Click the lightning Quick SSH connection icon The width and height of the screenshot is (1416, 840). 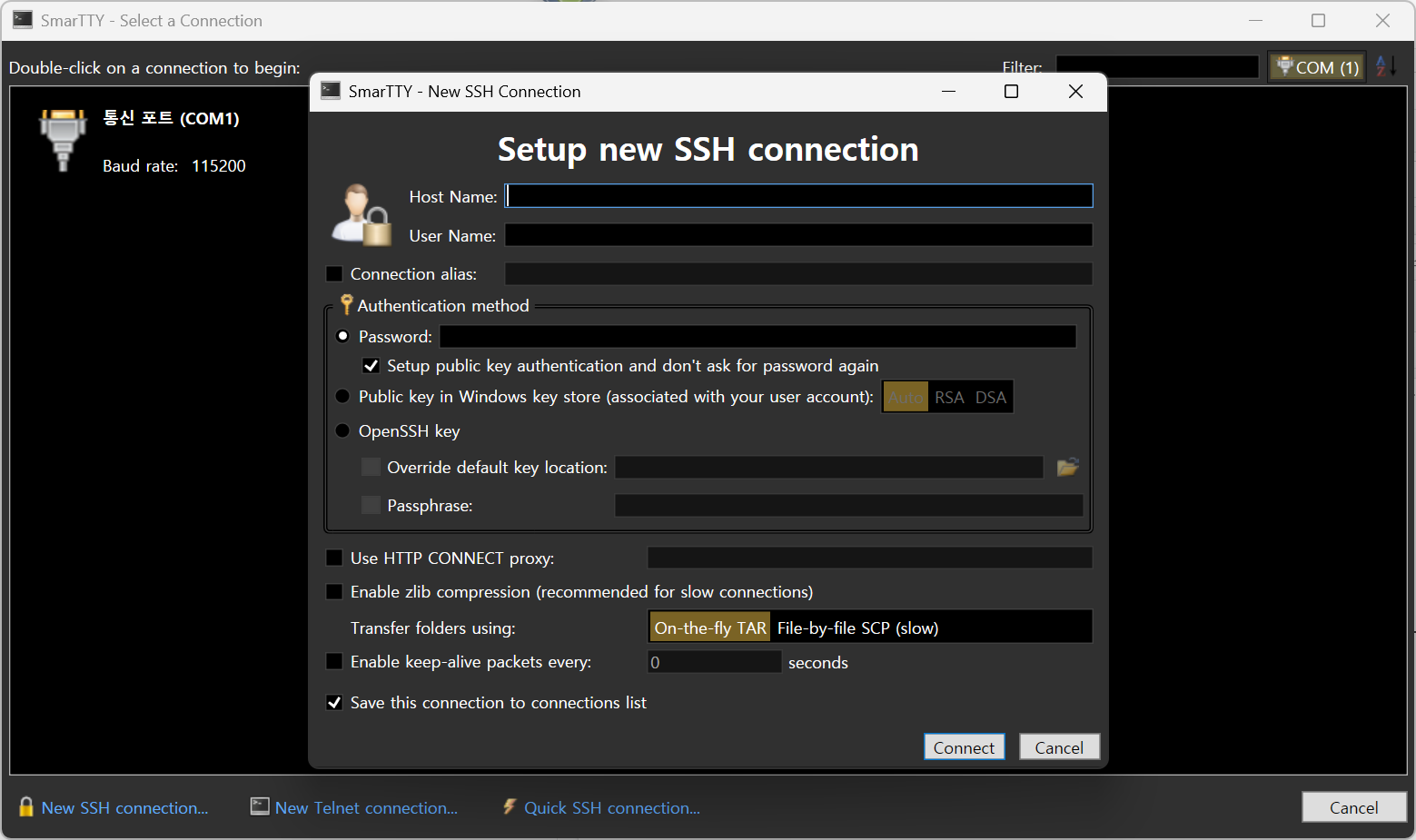tap(510, 807)
